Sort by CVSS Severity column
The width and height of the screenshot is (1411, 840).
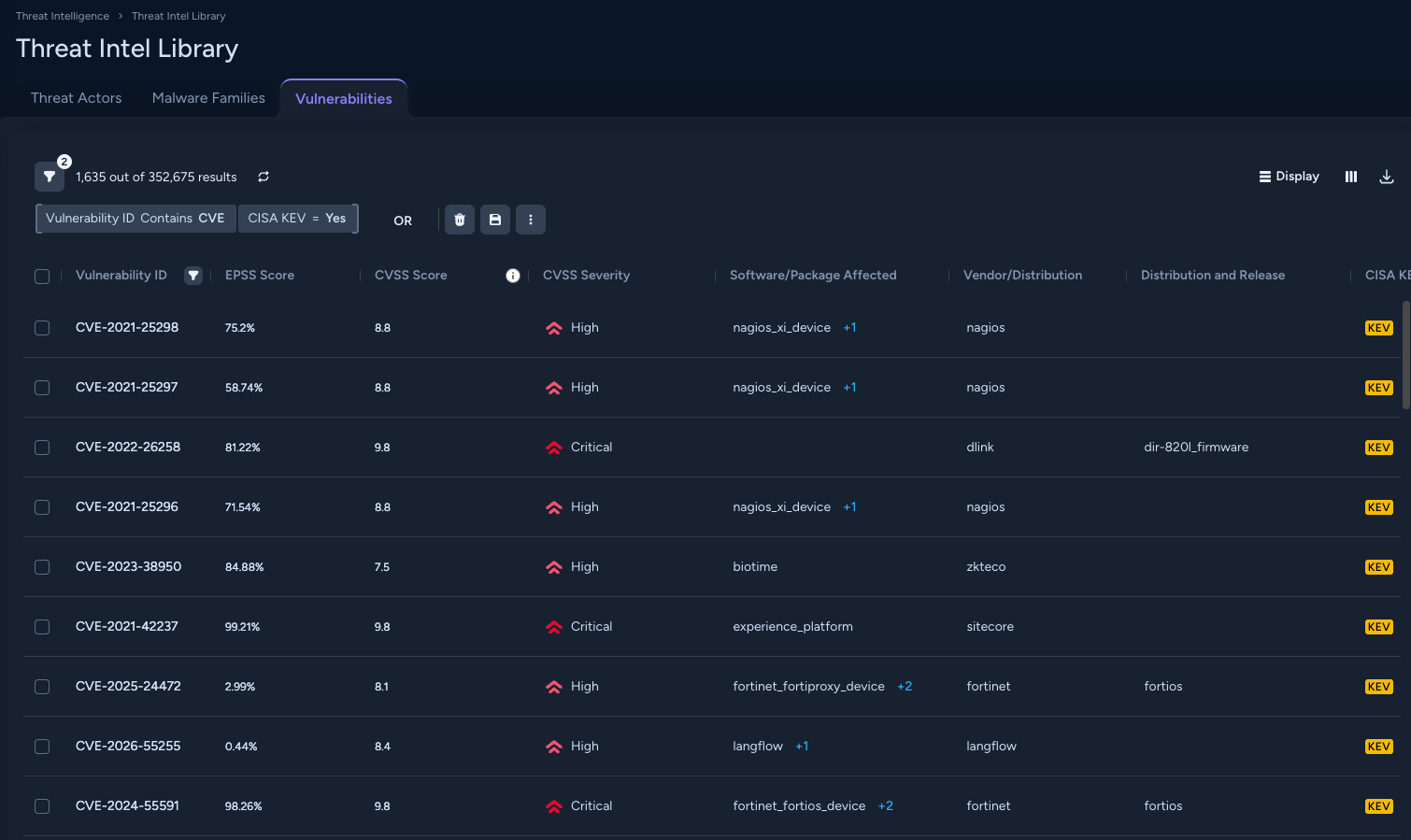click(x=587, y=276)
